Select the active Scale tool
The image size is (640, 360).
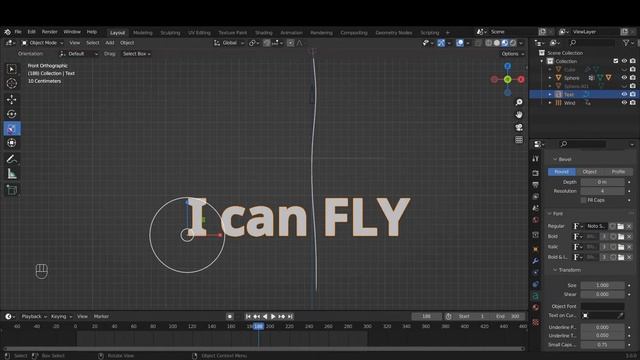tap(12, 129)
